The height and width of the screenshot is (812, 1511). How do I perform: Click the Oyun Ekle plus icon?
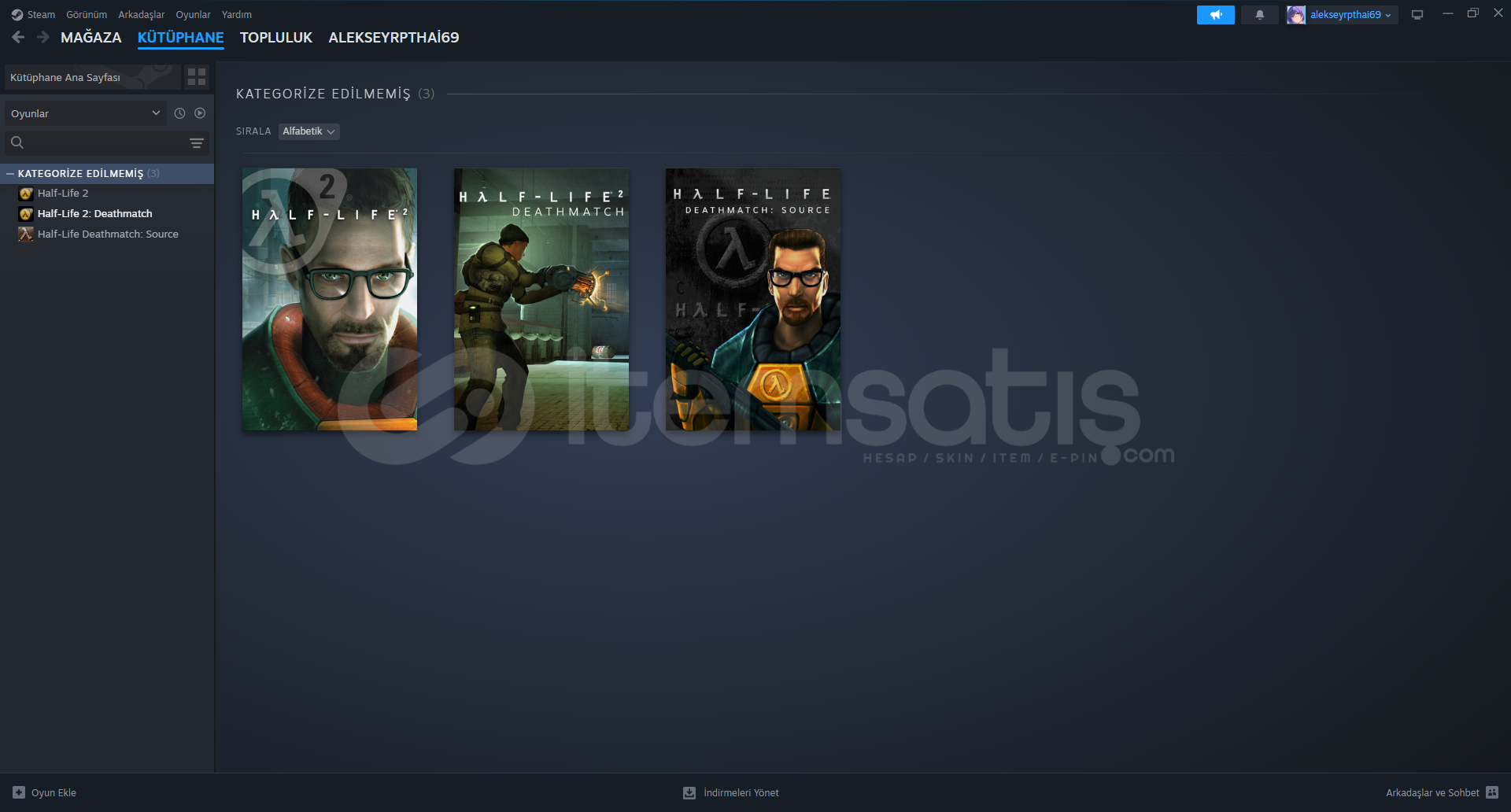pyautogui.click(x=19, y=792)
